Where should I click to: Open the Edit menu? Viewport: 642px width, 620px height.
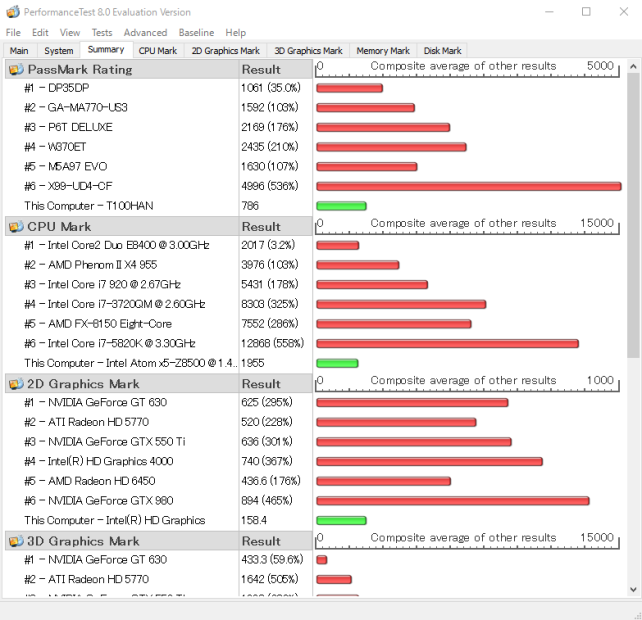[x=40, y=33]
